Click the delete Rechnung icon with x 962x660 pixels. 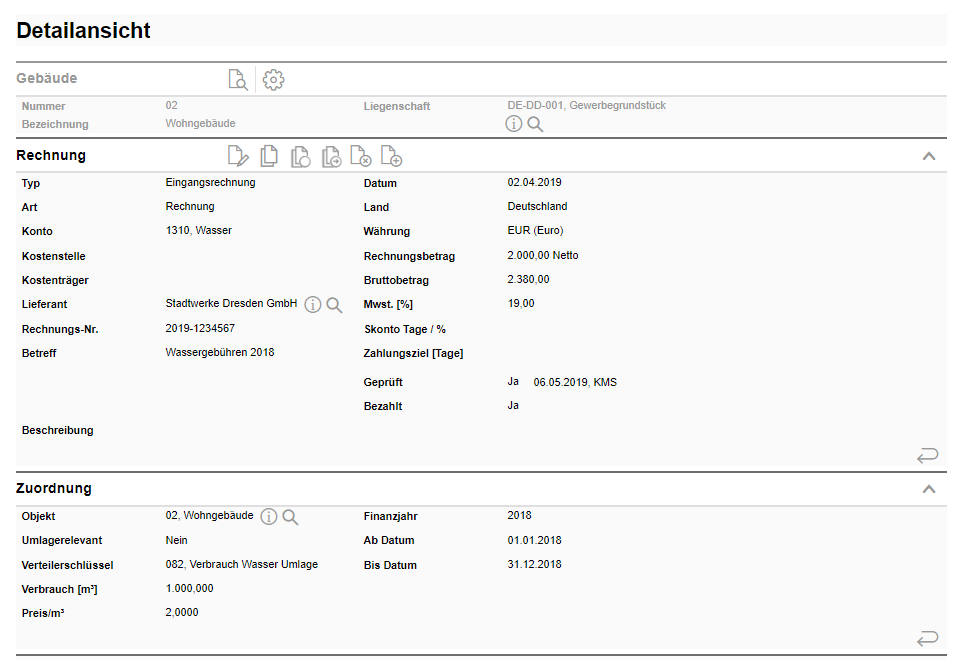[x=361, y=156]
